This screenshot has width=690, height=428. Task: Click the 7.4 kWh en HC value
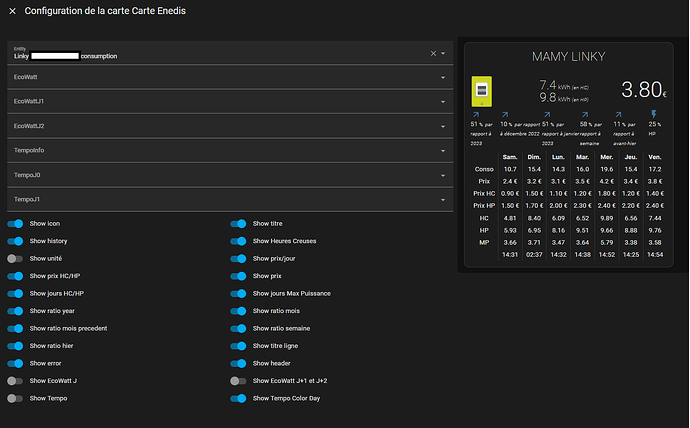coord(564,85)
